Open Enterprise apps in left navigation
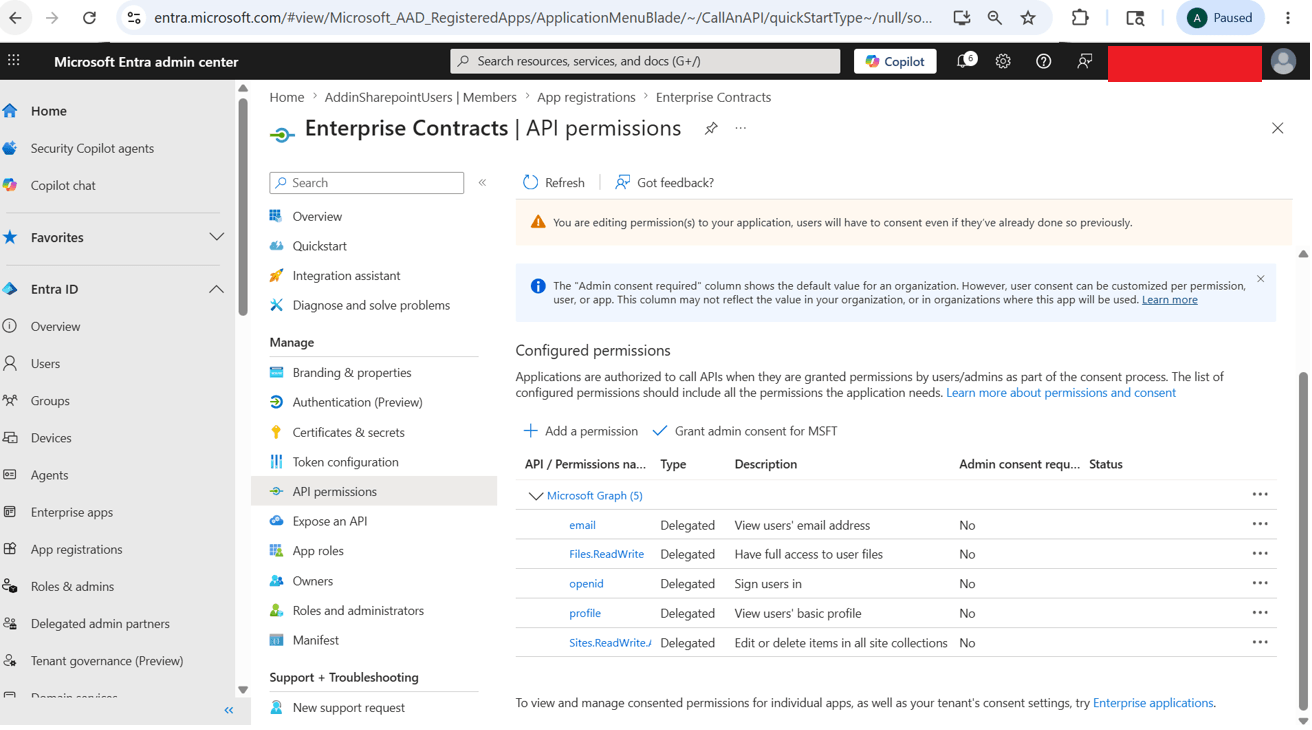The height and width of the screenshot is (730, 1312). [x=71, y=512]
